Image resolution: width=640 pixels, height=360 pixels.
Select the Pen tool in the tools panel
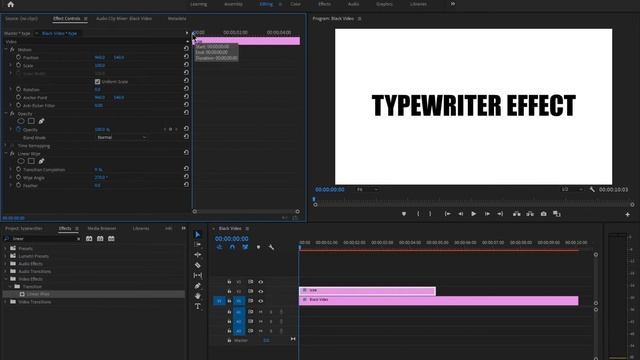(198, 286)
